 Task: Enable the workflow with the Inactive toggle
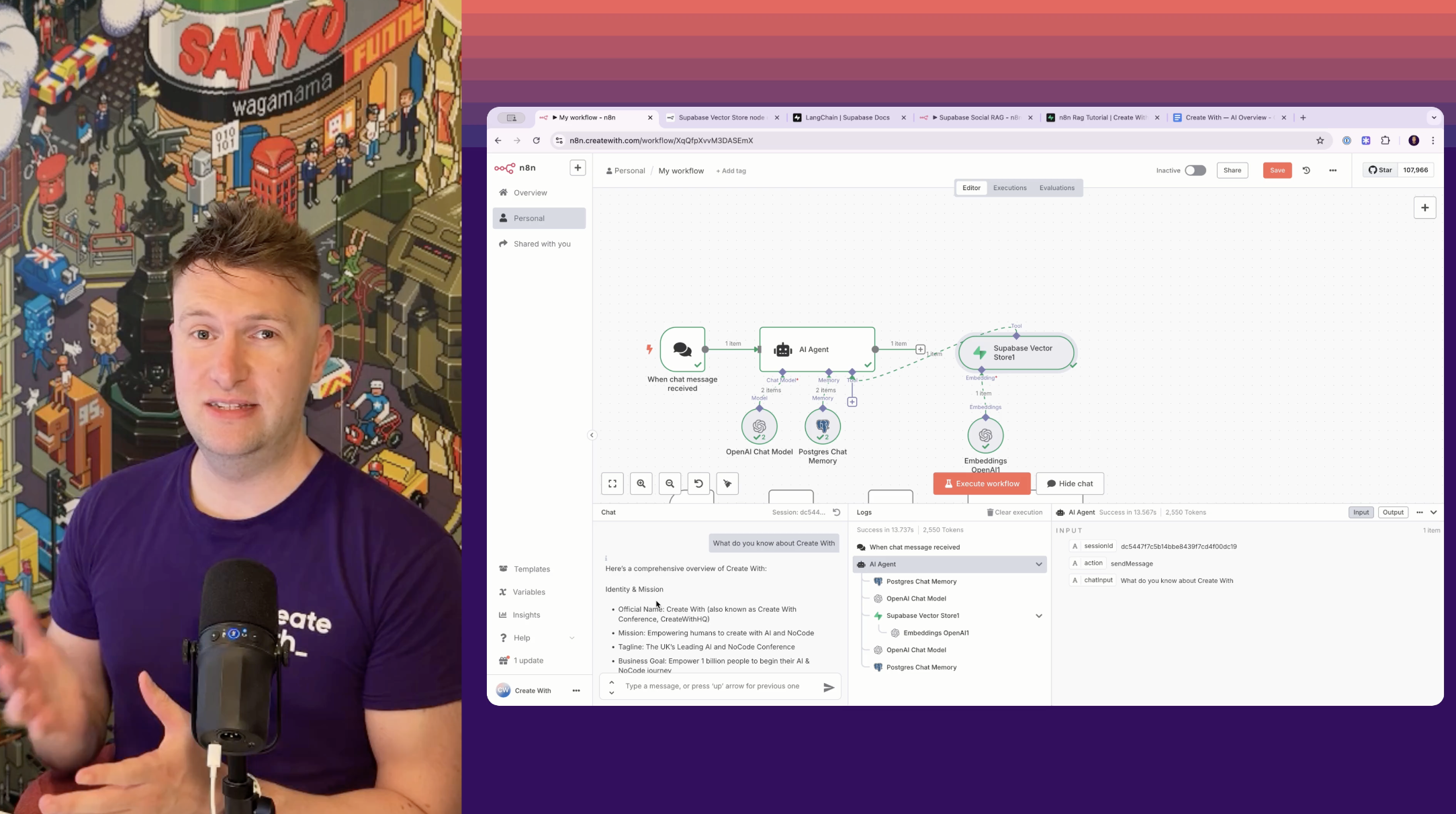click(x=1195, y=171)
